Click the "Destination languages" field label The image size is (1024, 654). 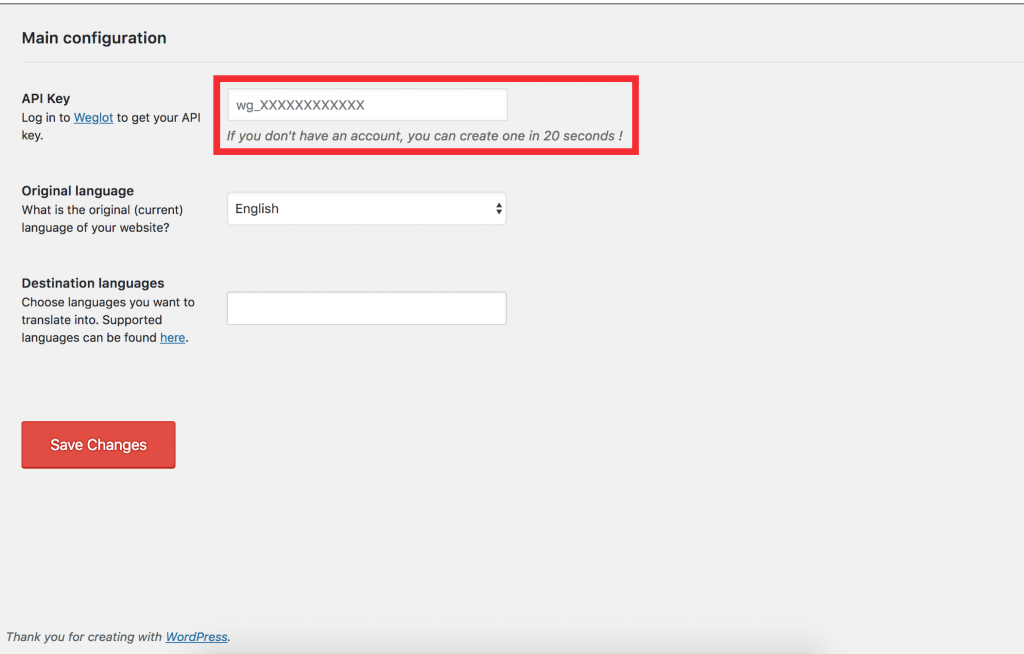click(93, 283)
